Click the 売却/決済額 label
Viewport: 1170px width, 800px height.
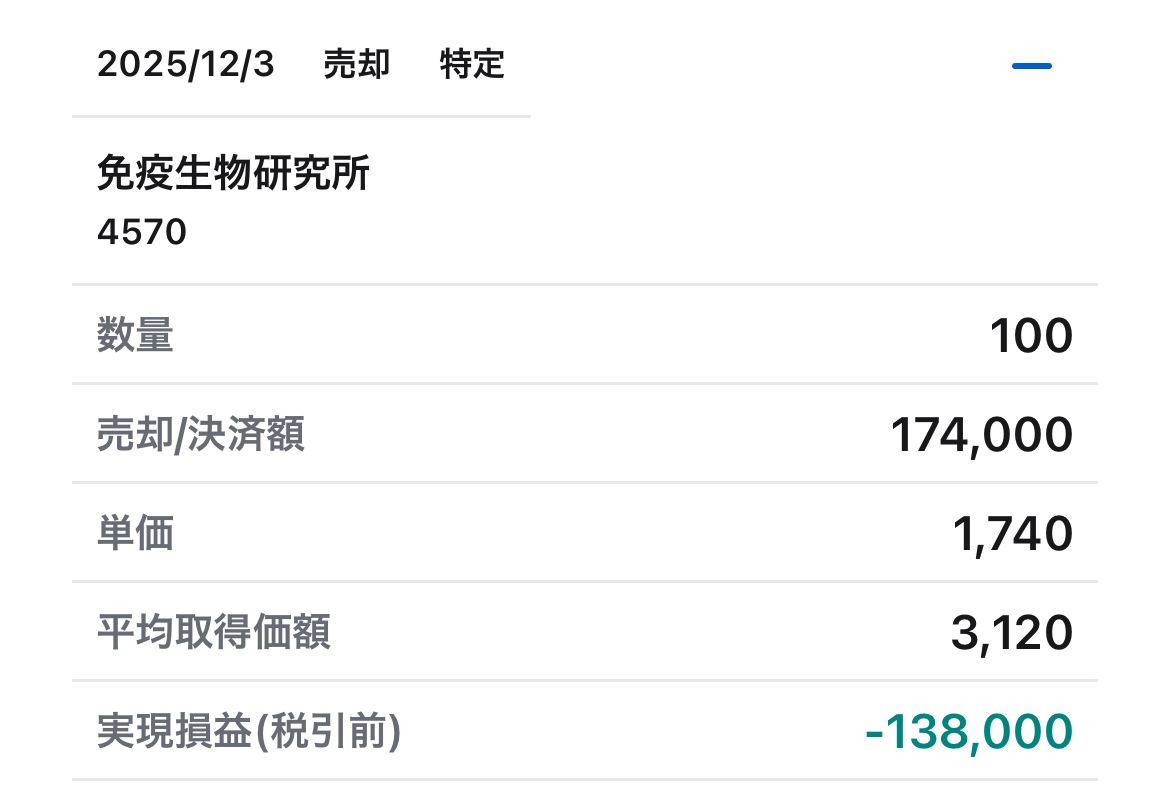[200, 434]
